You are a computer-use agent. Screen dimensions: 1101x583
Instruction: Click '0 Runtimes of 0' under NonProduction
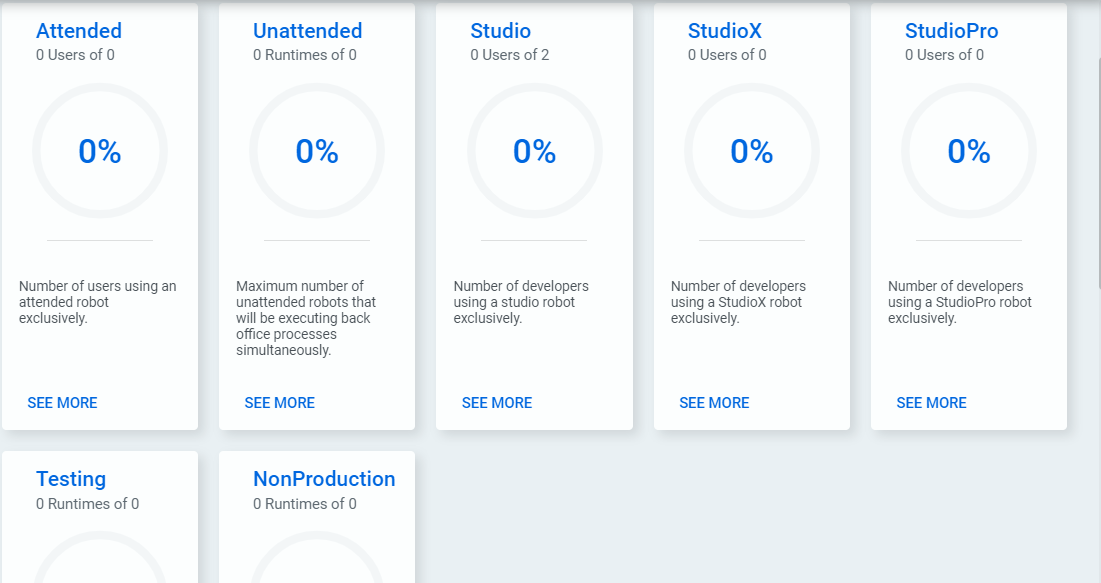tap(305, 504)
